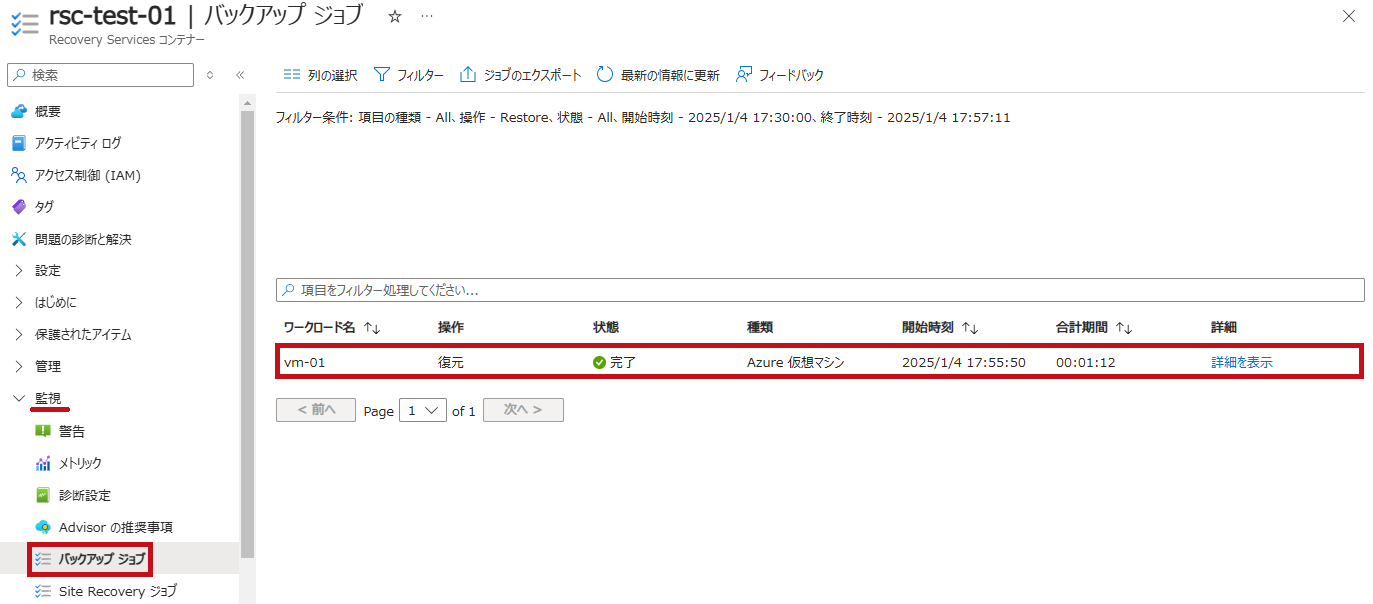Viewport: 1373px width, 604px height.
Task: Focus the 項目をフィルター処理してください input
Action: (x=820, y=290)
